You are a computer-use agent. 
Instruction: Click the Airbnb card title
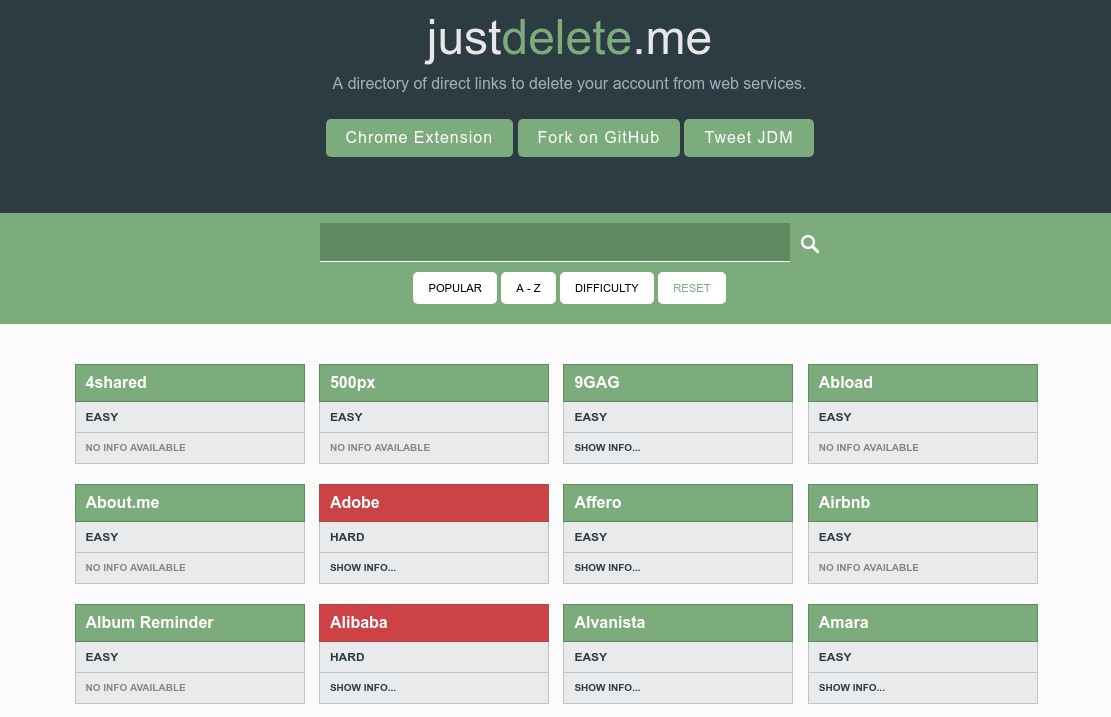point(921,502)
